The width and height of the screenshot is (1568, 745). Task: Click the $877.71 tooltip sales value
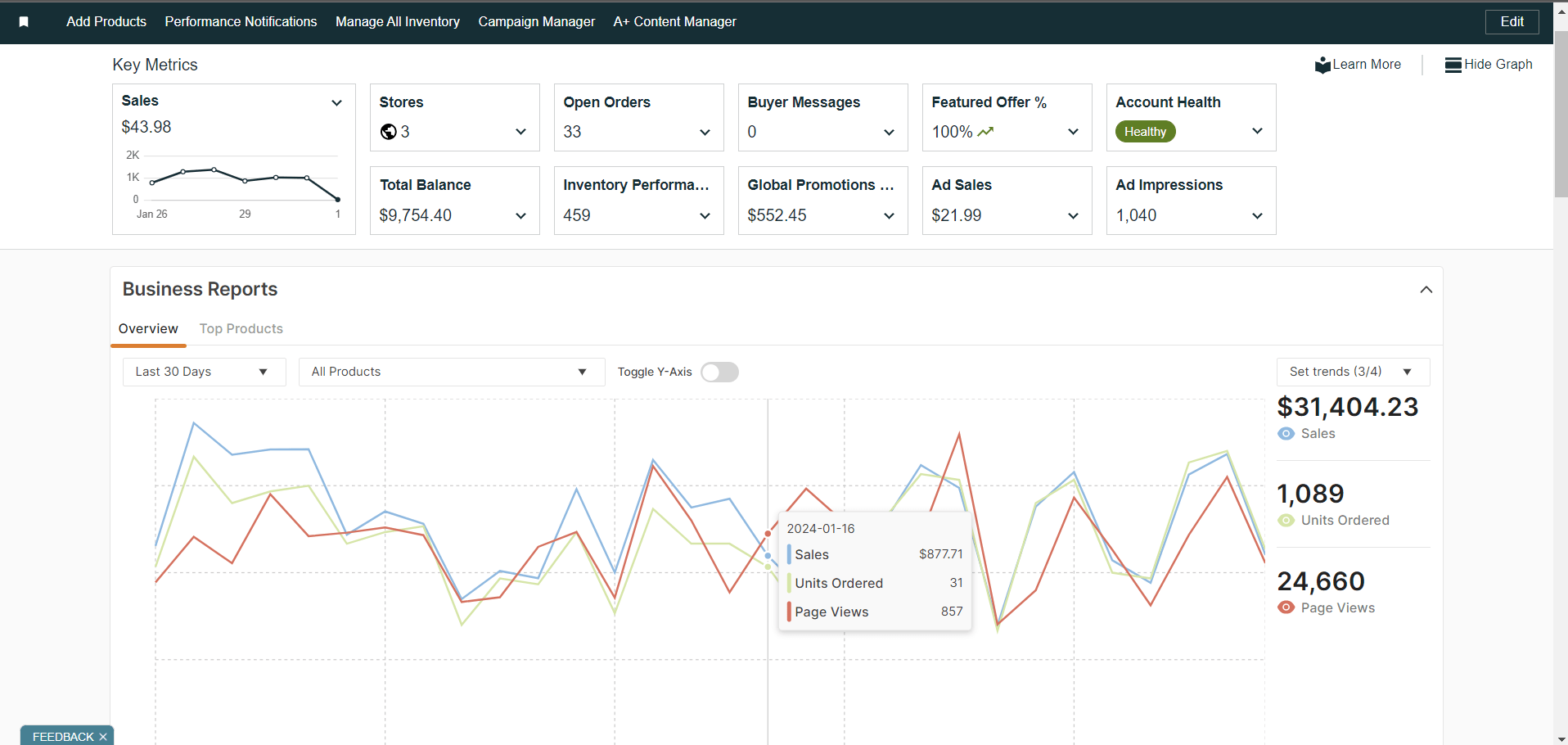click(x=940, y=554)
